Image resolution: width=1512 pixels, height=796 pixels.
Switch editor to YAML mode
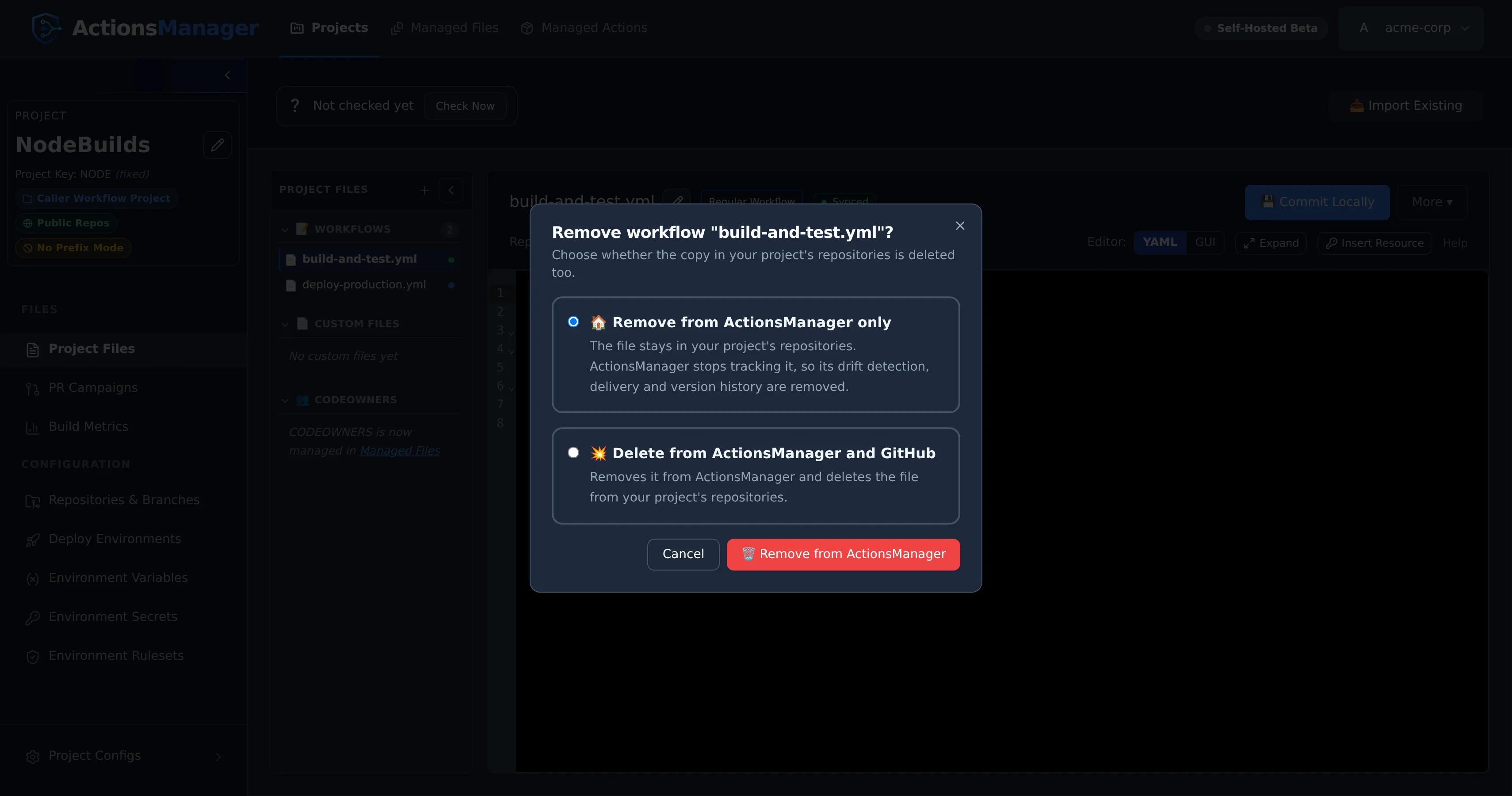[1160, 242]
